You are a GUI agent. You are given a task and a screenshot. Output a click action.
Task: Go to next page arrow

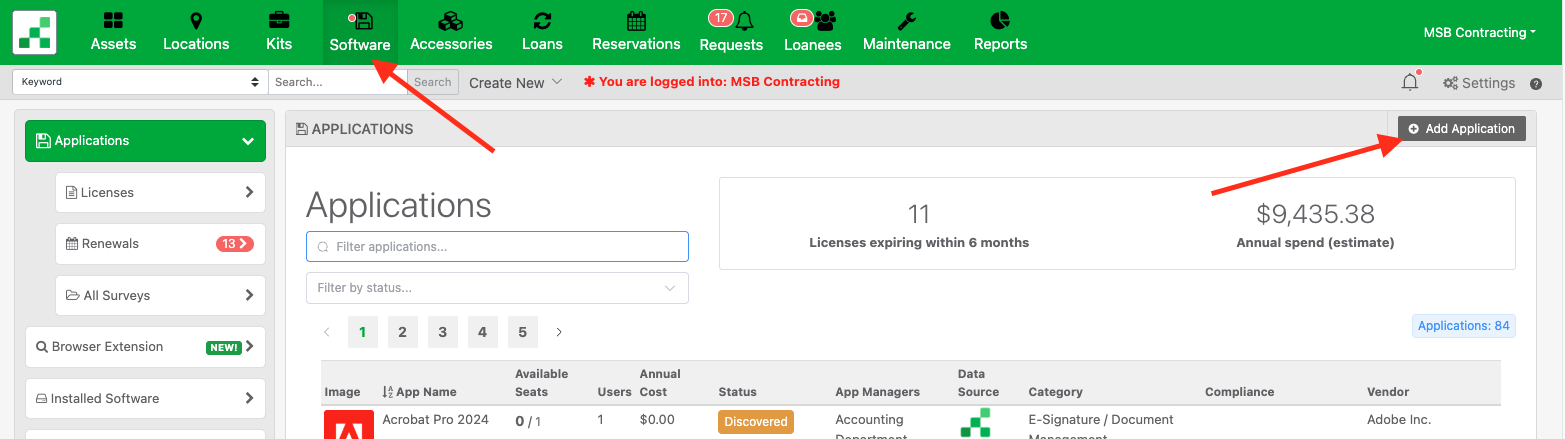coord(559,332)
